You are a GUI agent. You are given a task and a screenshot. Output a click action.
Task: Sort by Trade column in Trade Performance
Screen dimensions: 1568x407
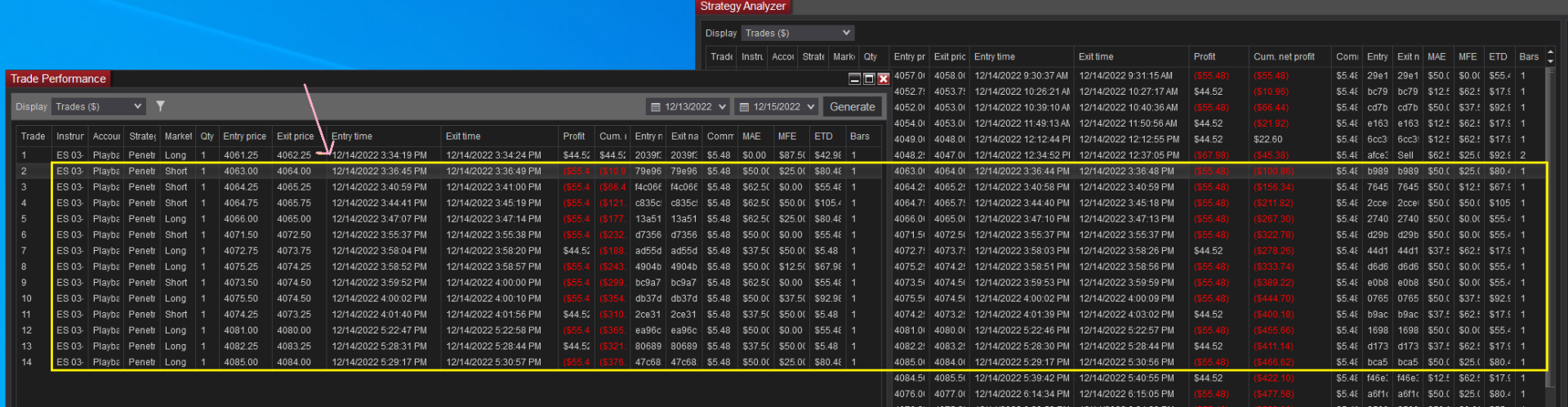pos(33,136)
